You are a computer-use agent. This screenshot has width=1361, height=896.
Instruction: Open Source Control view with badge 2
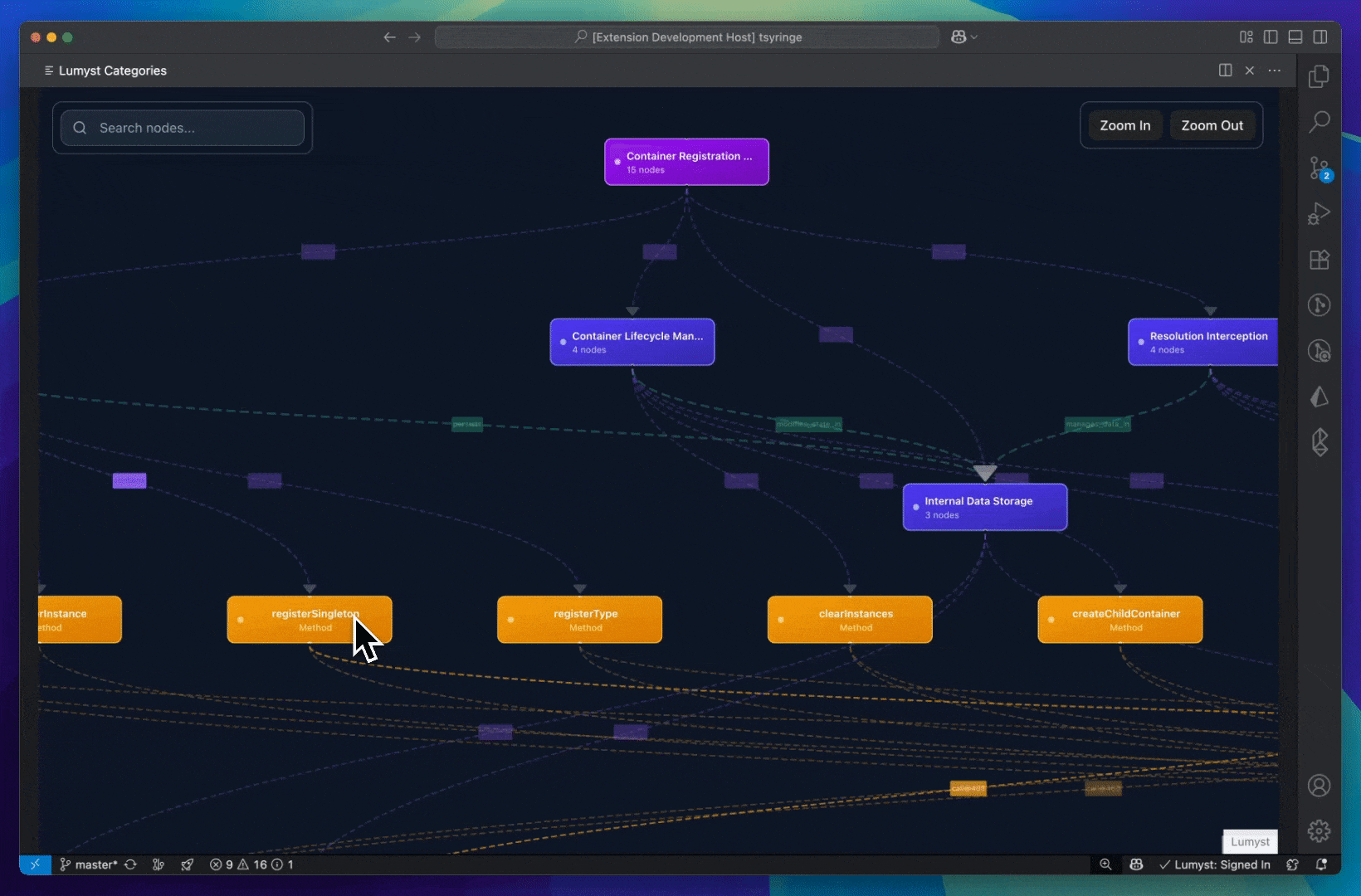[1319, 168]
